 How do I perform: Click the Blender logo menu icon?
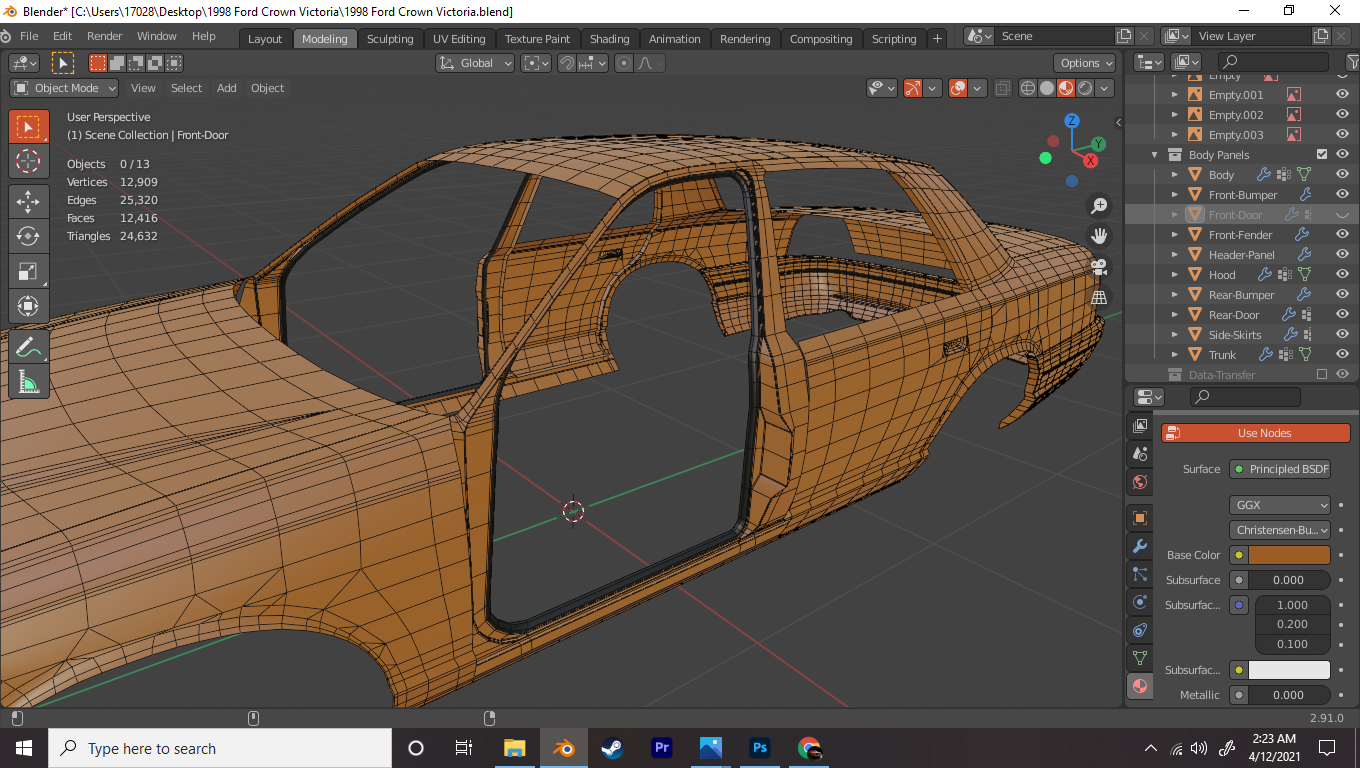tap(6, 36)
